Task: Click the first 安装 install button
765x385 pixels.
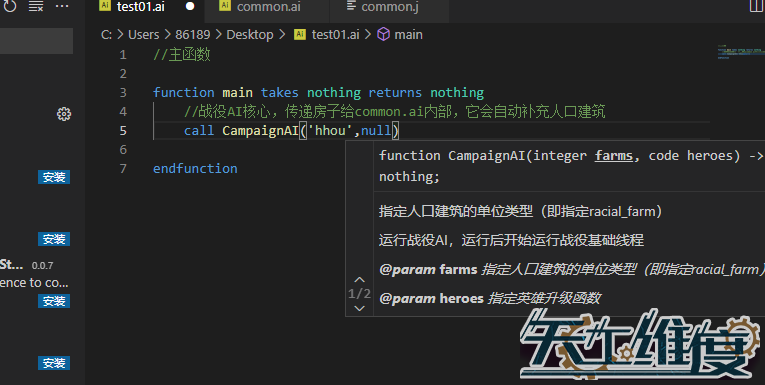Action: [x=54, y=177]
